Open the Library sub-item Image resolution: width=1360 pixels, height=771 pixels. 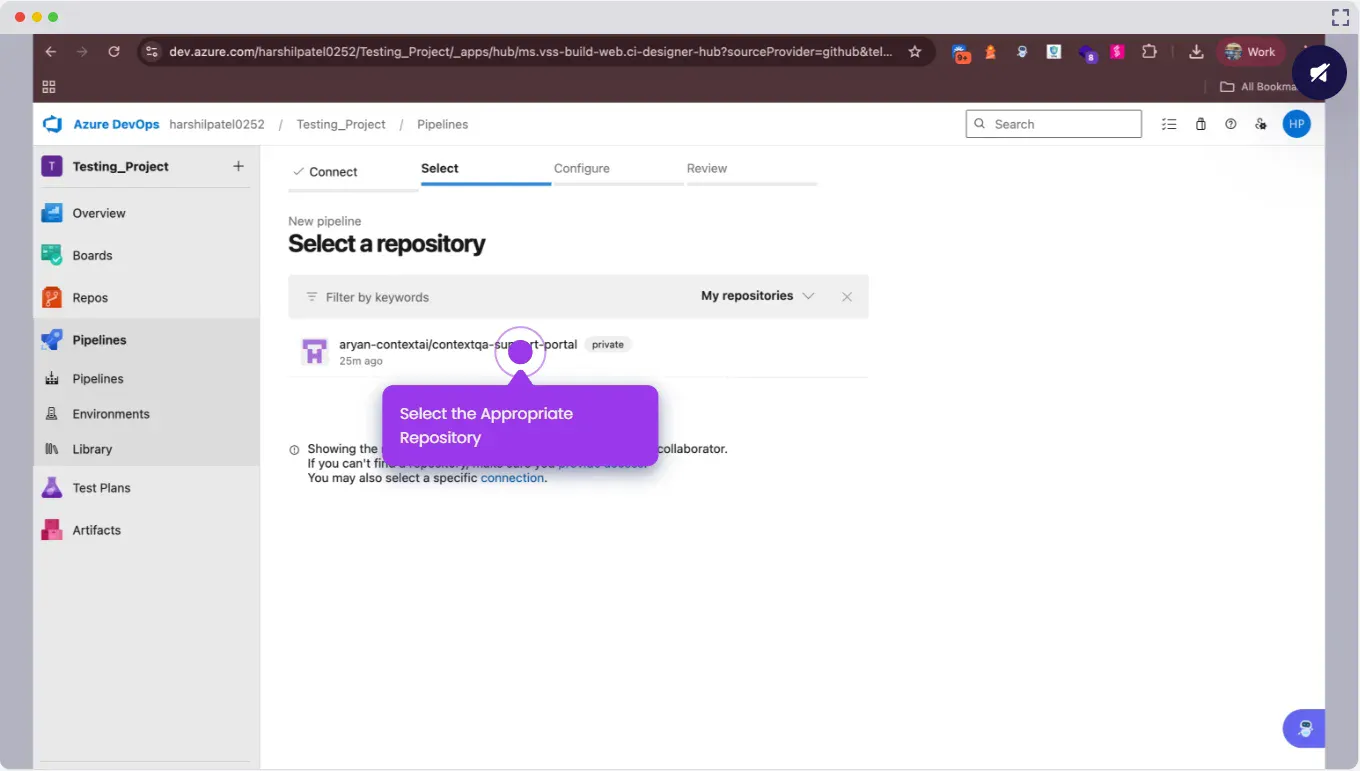coord(92,449)
